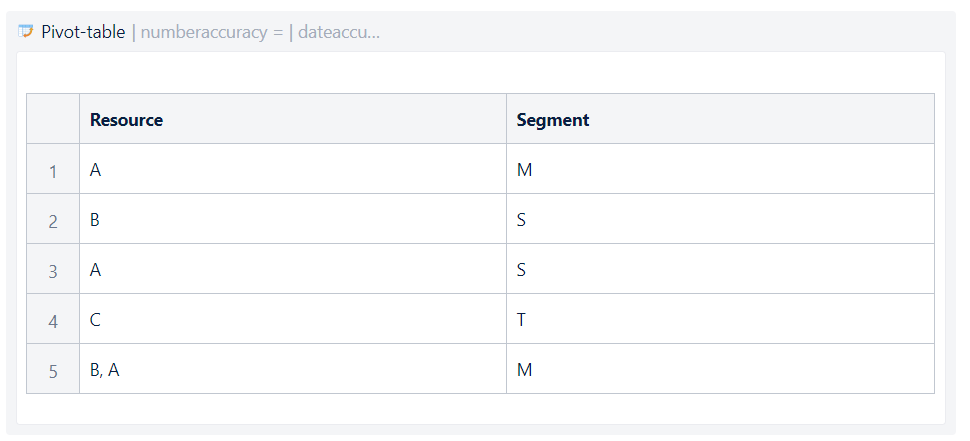Click Resource cell C in row 4
This screenshot has height=441, width=970.
tap(95, 320)
